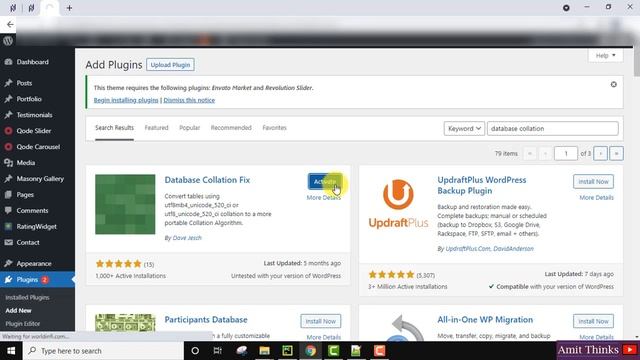Click the current page number field
640x360 pixels.
click(x=566, y=153)
